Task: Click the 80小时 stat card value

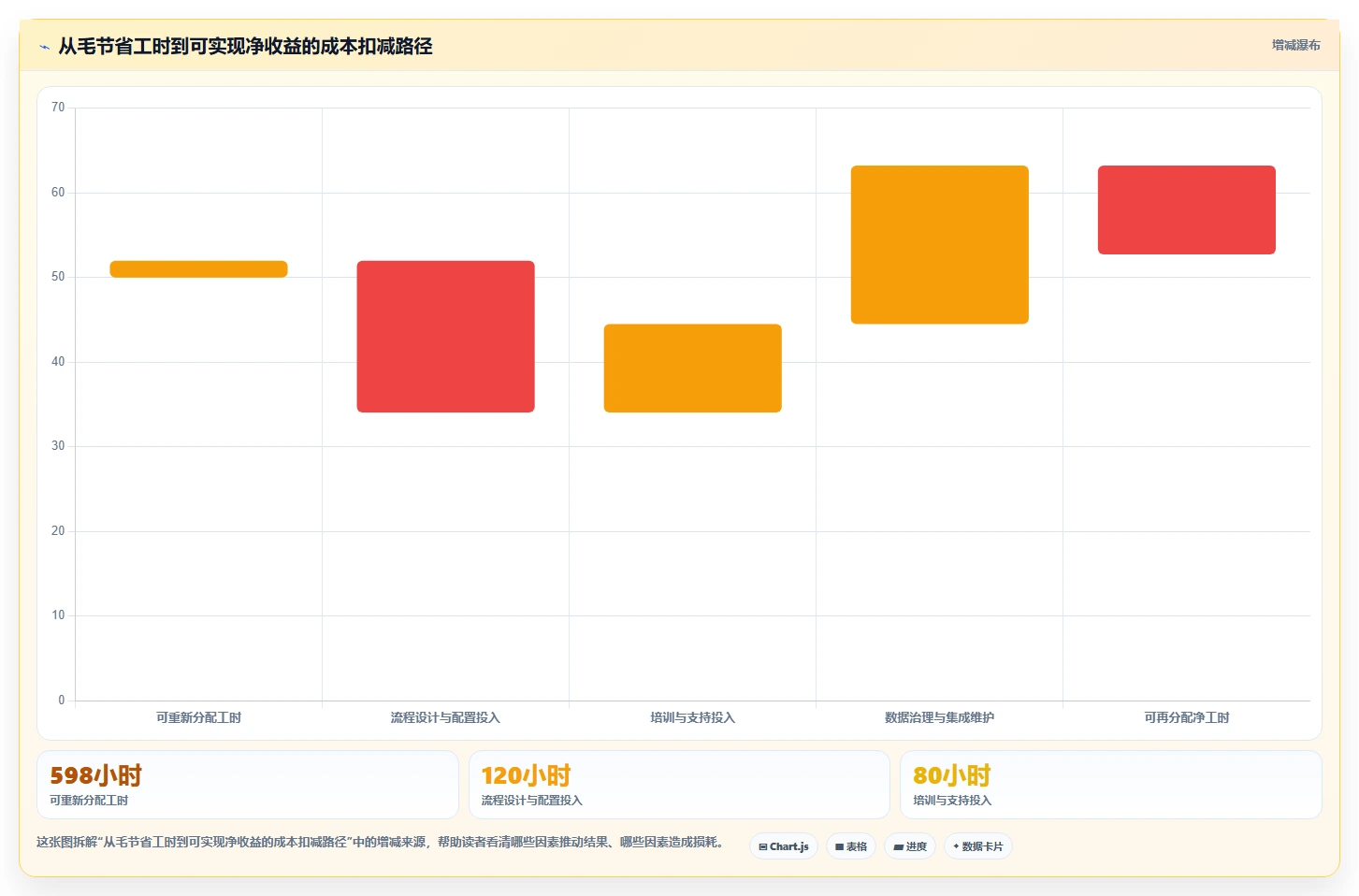Action: point(951,775)
